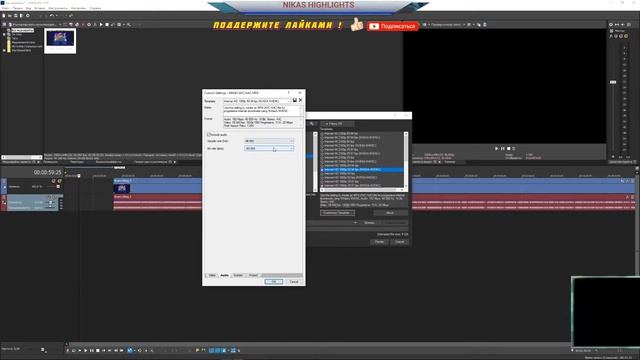Viewport: 640px width, 360px height.
Task: Click the audio track volume slider
Action: click(50, 202)
